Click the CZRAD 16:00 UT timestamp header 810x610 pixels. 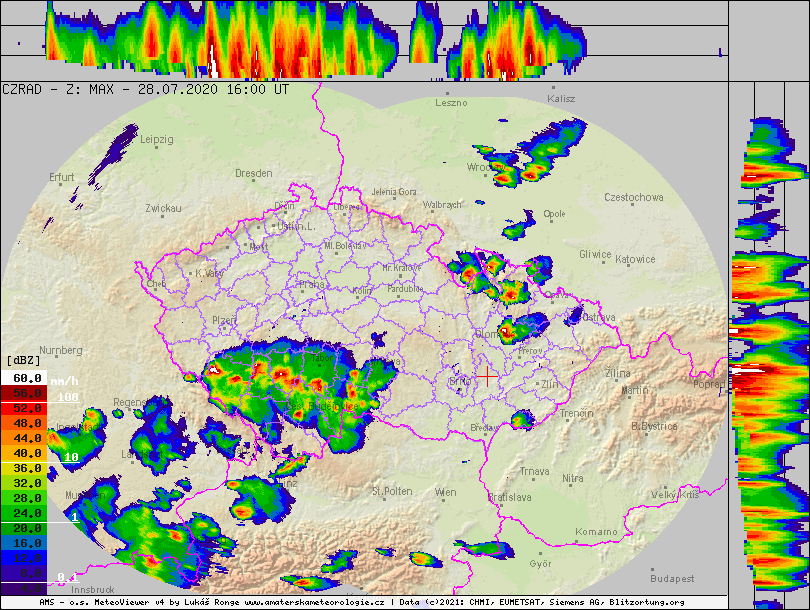click(x=146, y=89)
